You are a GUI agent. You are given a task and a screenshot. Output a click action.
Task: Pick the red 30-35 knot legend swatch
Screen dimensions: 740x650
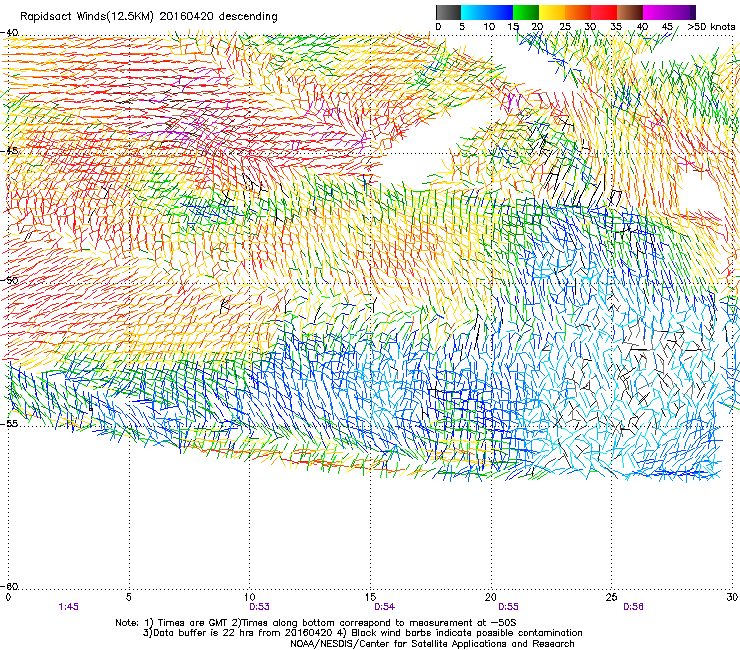pos(604,12)
